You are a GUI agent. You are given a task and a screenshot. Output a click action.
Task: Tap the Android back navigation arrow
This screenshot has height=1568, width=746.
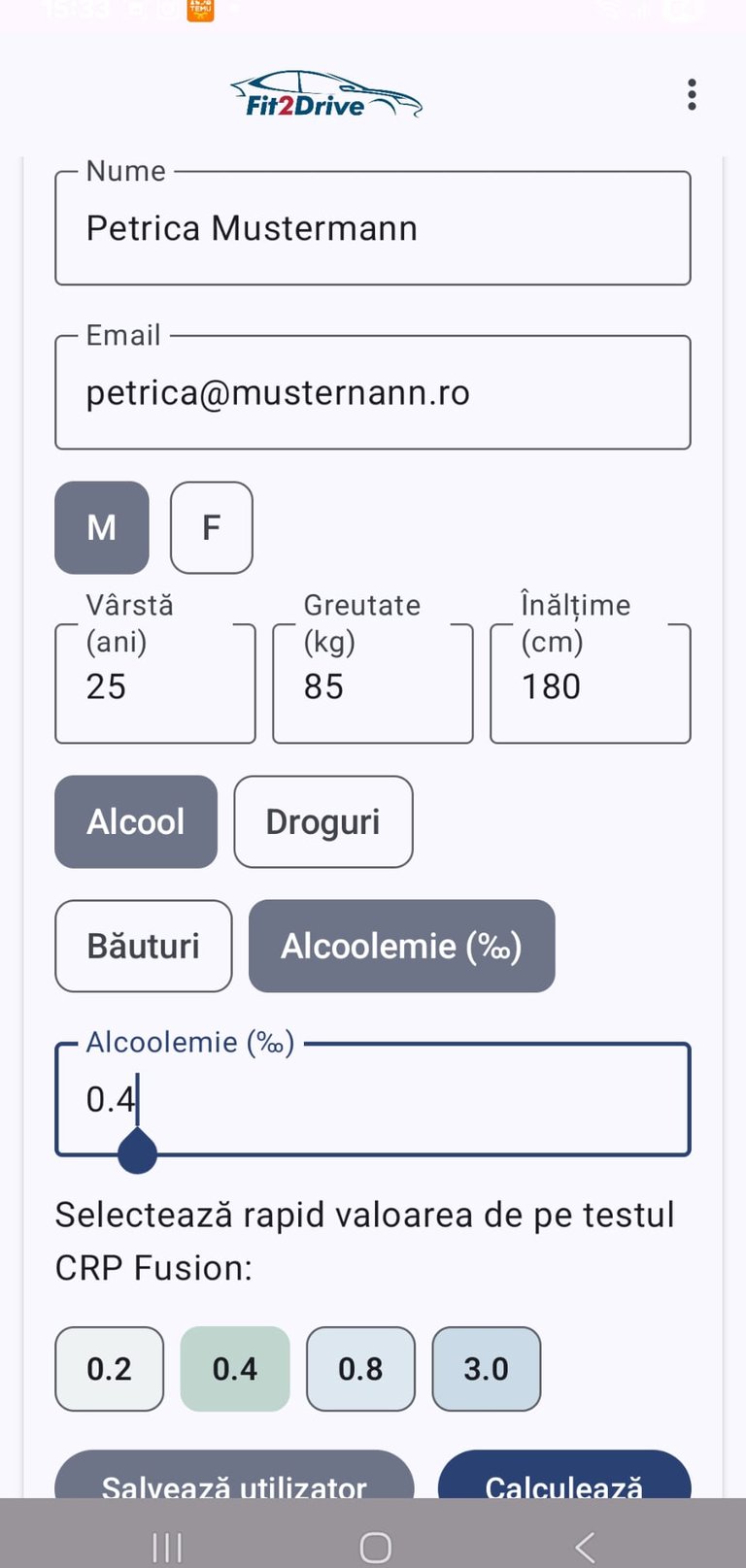click(584, 1547)
